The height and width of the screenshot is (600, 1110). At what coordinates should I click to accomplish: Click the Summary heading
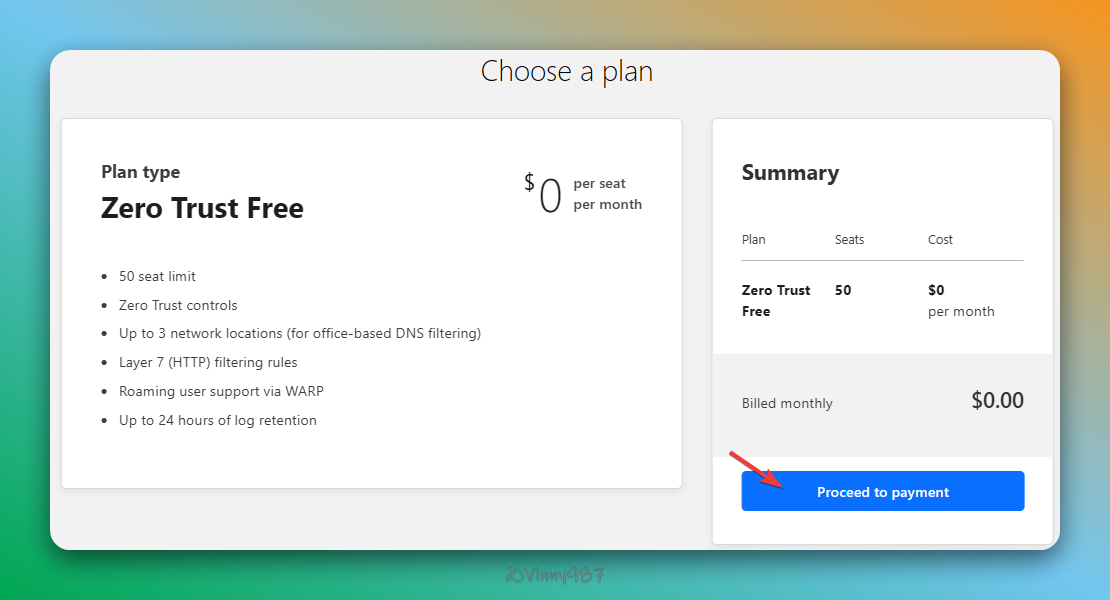(x=790, y=173)
